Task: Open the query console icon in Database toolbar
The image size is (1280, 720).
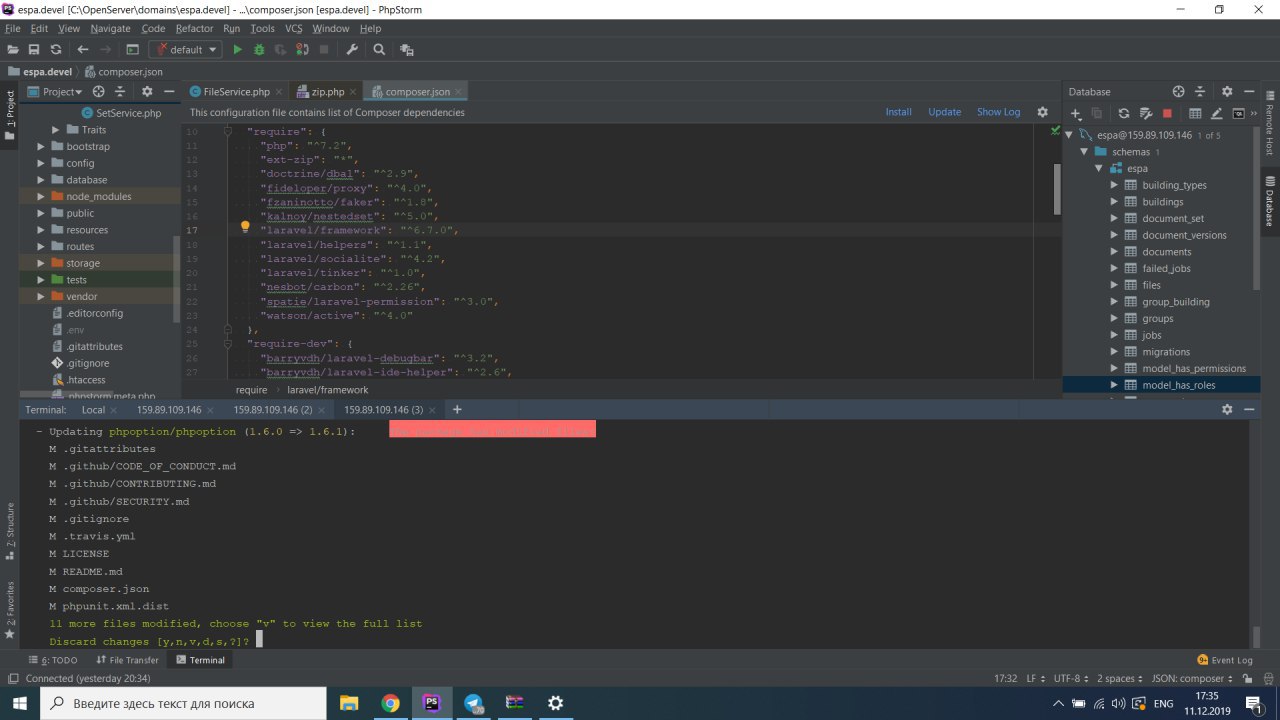Action: [1238, 114]
